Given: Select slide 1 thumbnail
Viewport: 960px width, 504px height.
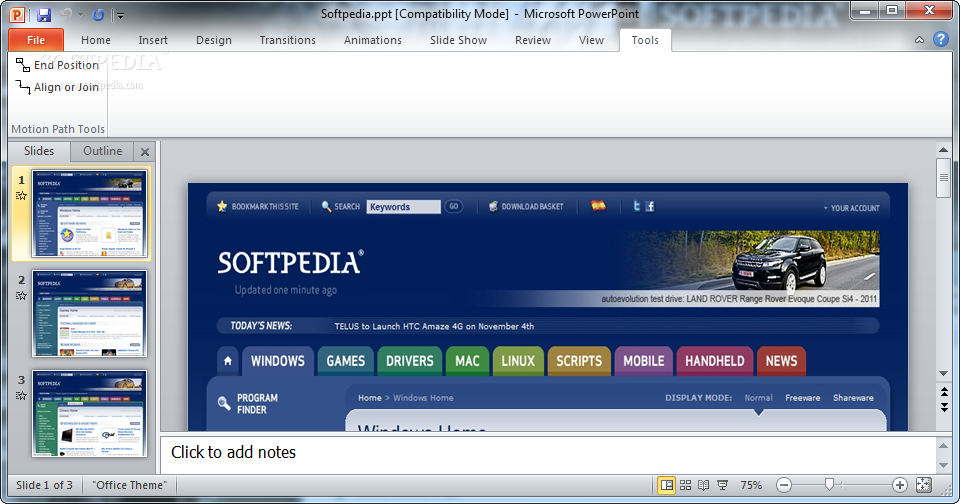Looking at the screenshot, I should tap(89, 213).
